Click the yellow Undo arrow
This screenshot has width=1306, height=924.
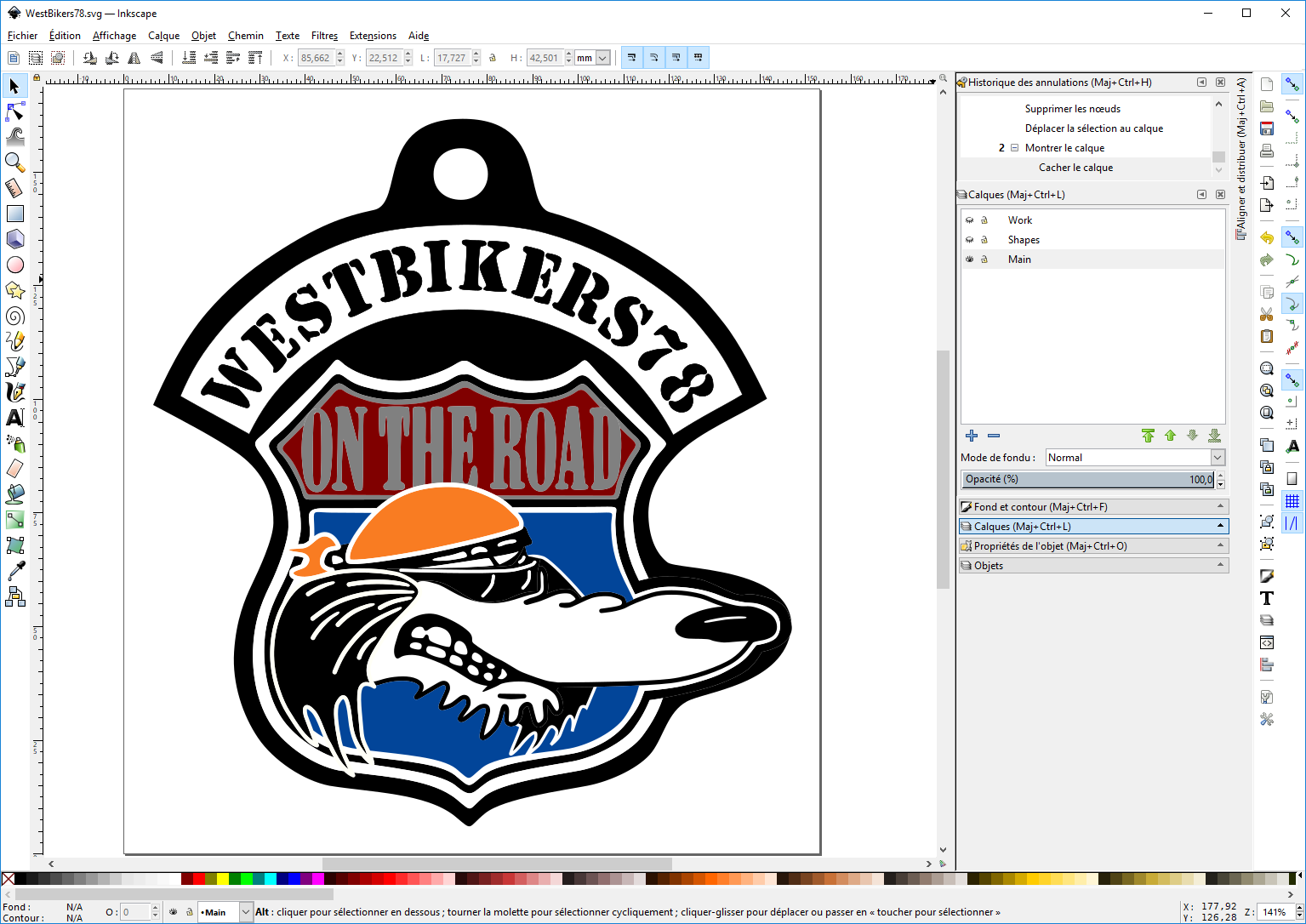(x=1267, y=238)
